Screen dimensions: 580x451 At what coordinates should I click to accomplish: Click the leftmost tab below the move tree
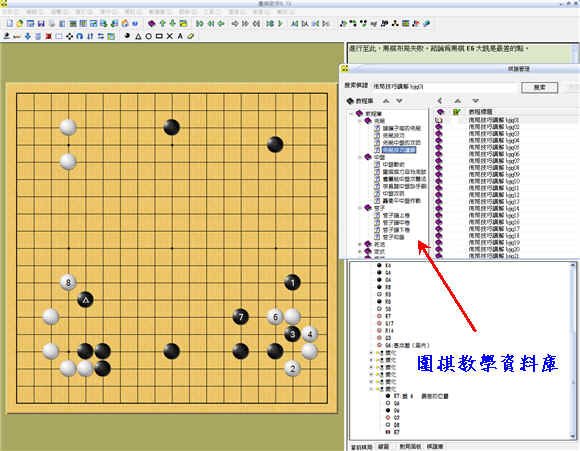pyautogui.click(x=361, y=447)
